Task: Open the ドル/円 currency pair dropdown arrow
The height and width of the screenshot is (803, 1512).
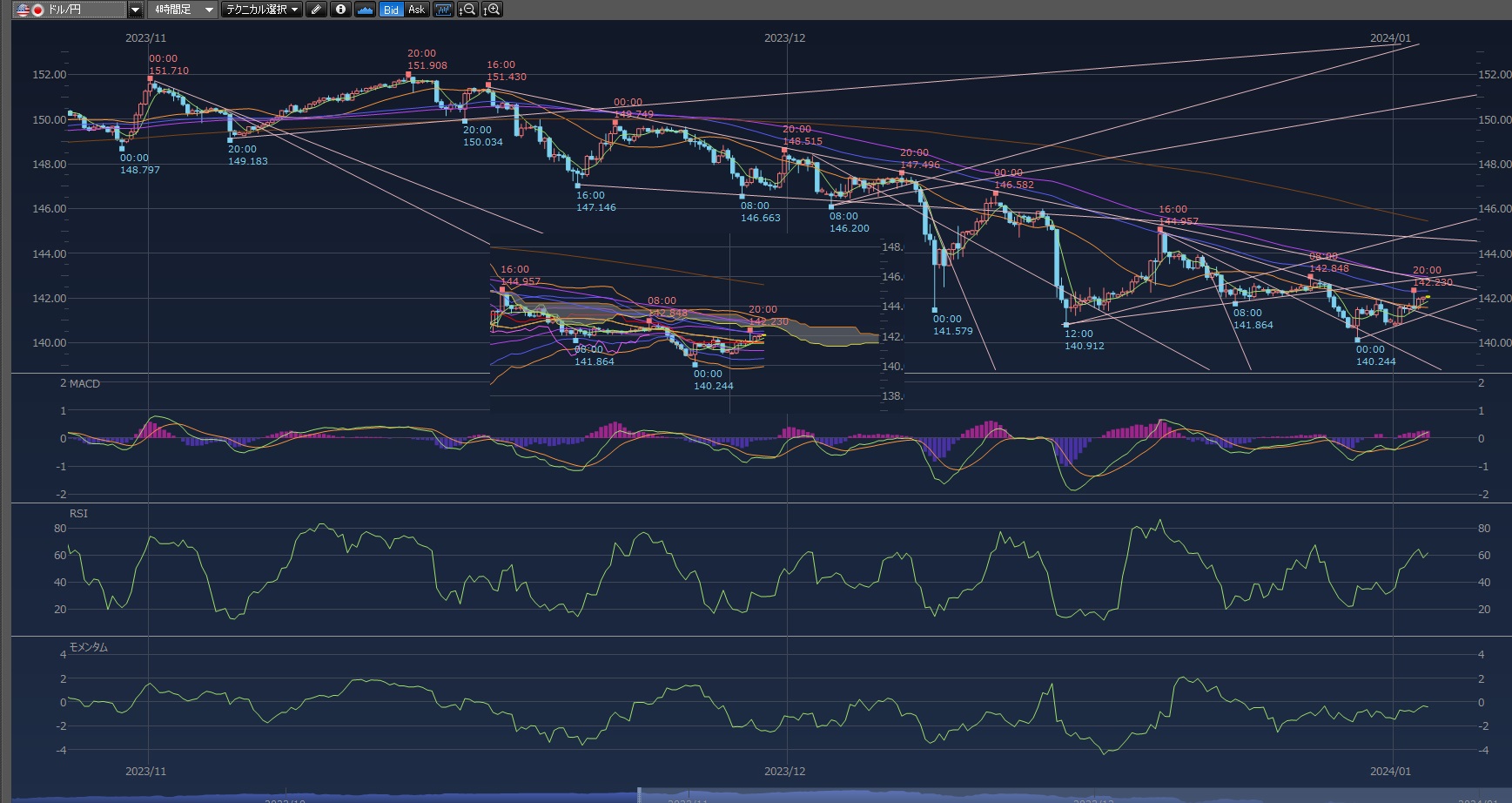Action: (x=135, y=10)
